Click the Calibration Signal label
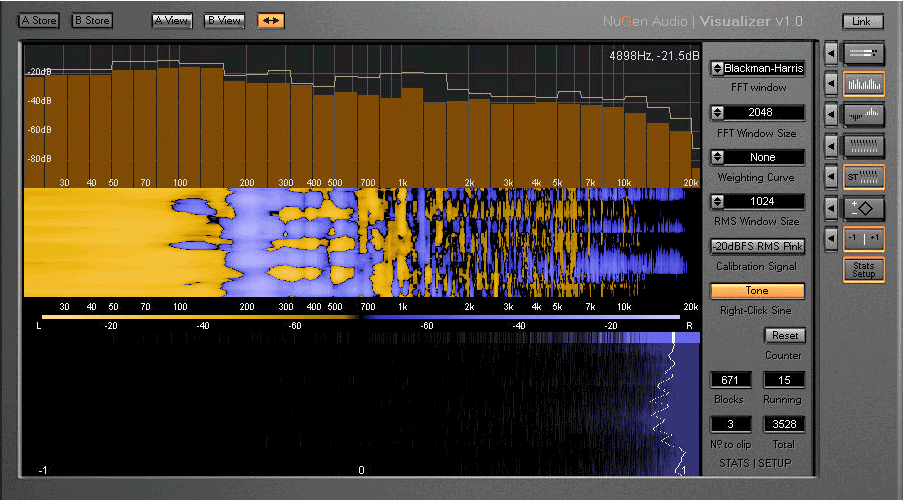Screen dimensions: 903x501 coord(756,266)
